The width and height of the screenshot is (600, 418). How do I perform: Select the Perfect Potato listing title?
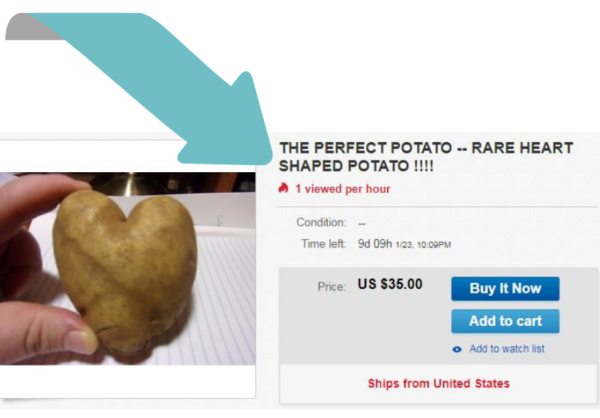point(426,157)
